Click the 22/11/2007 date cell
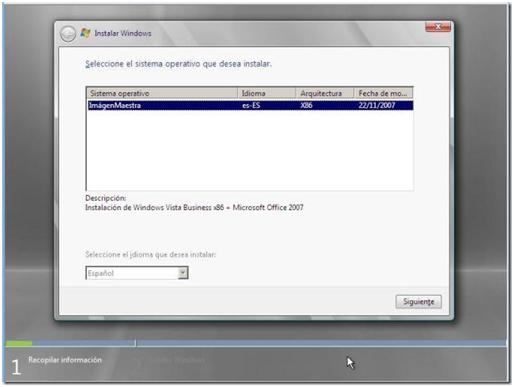The image size is (514, 387). pos(377,105)
